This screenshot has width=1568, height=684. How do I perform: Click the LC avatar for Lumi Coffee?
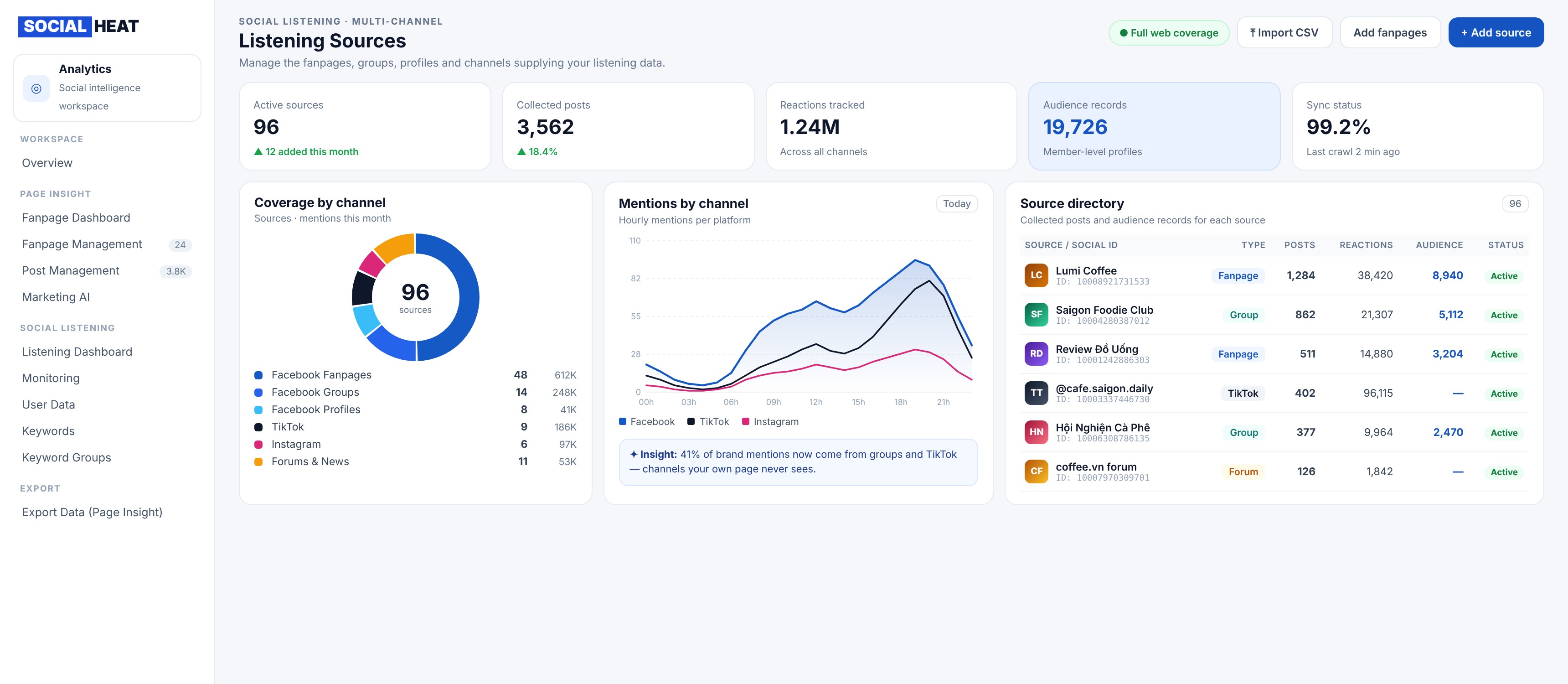pos(1036,275)
